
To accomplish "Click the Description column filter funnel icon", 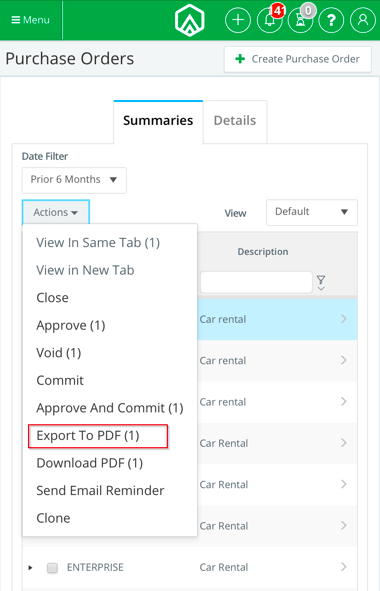I will tap(321, 282).
